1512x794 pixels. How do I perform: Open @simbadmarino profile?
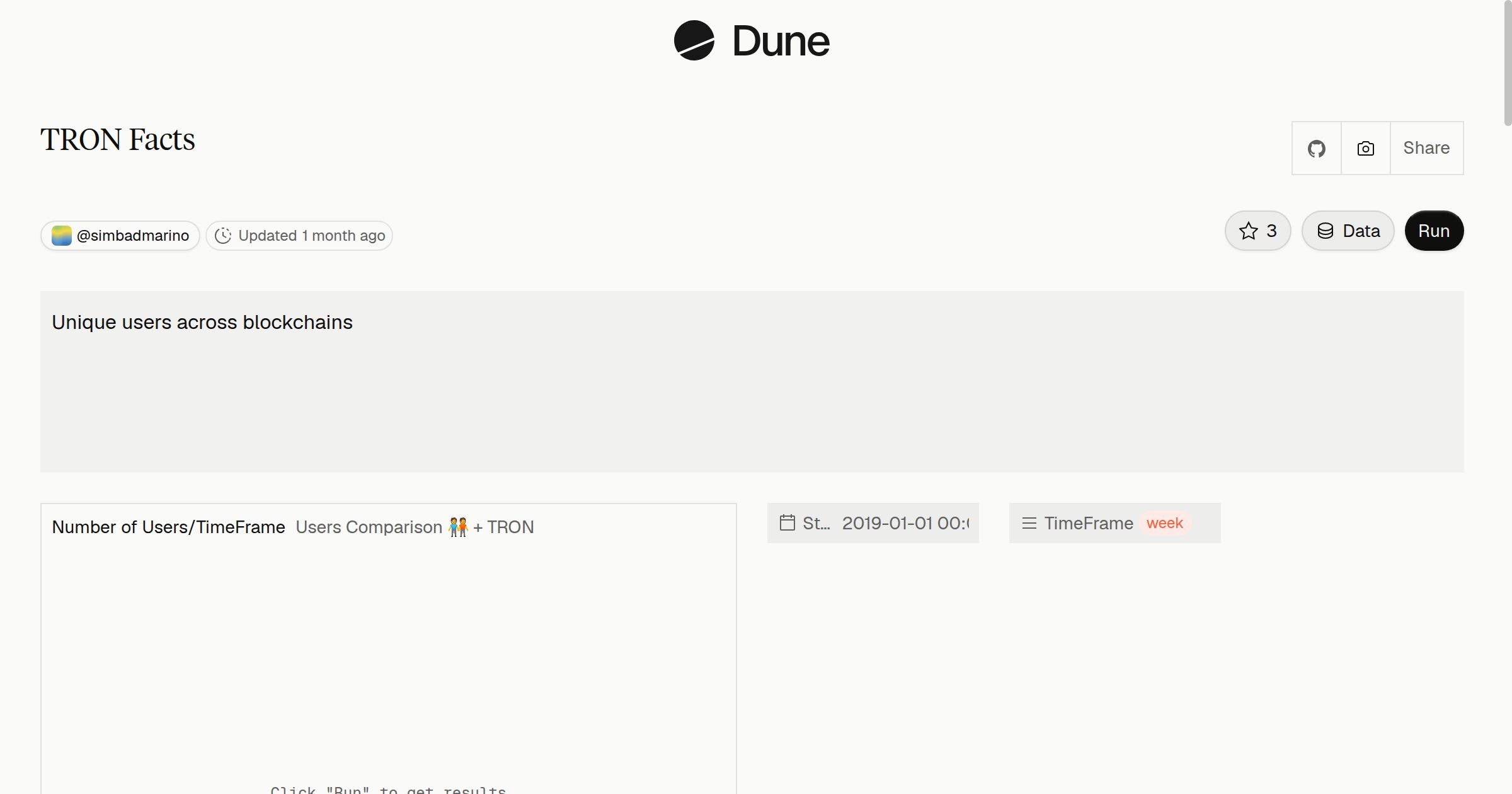[120, 236]
